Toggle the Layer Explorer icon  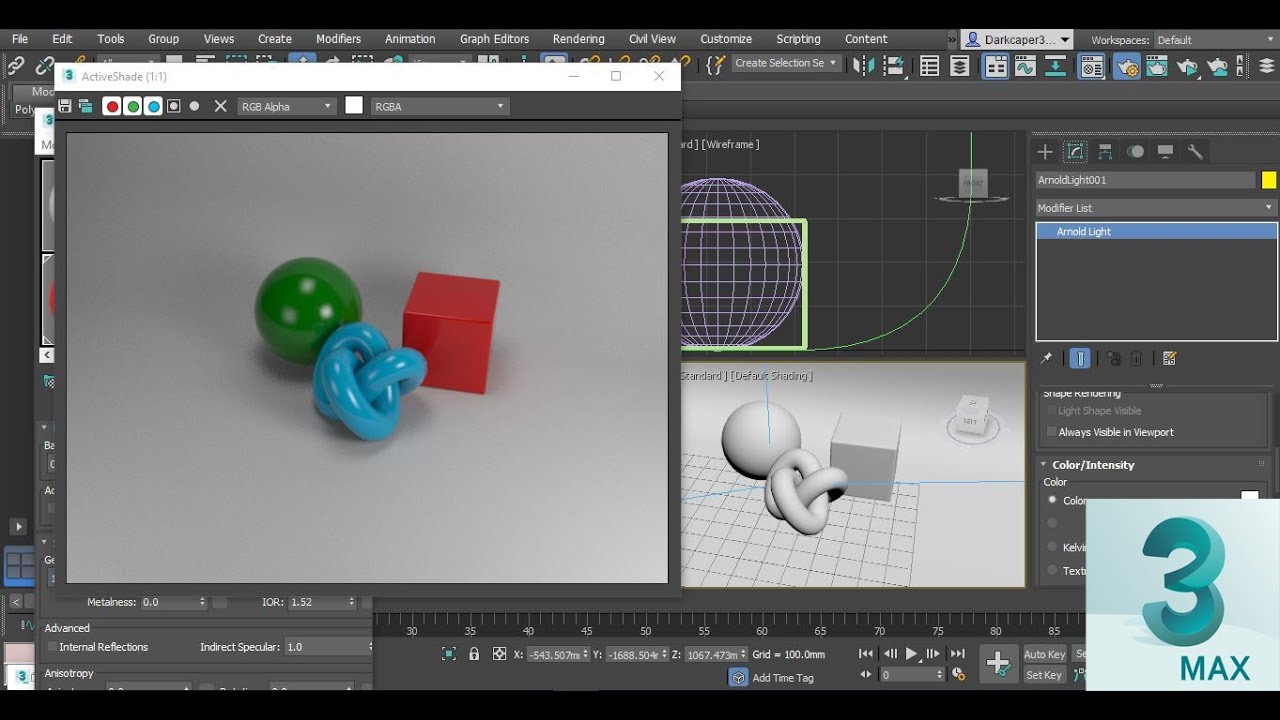click(960, 66)
